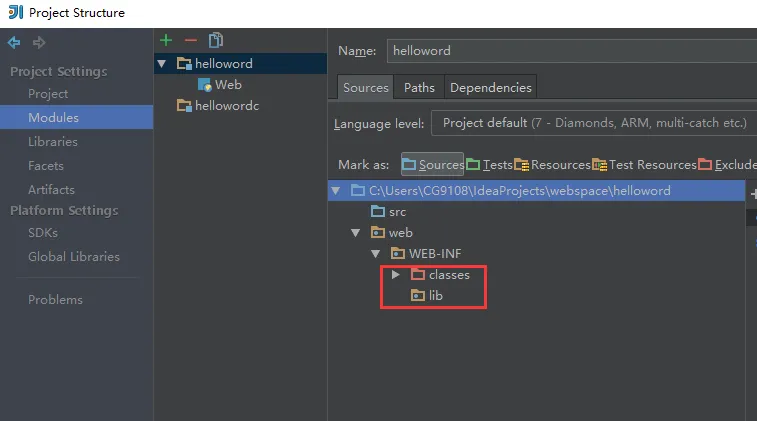Collapse the helloword module tree node
The height and width of the screenshot is (421, 757).
click(162, 64)
